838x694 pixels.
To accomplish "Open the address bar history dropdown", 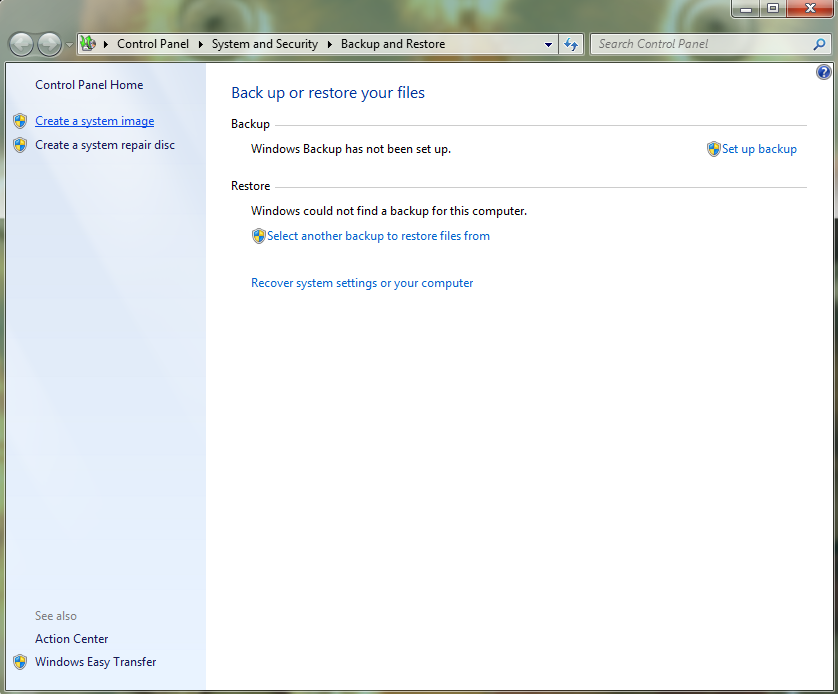I will 548,44.
